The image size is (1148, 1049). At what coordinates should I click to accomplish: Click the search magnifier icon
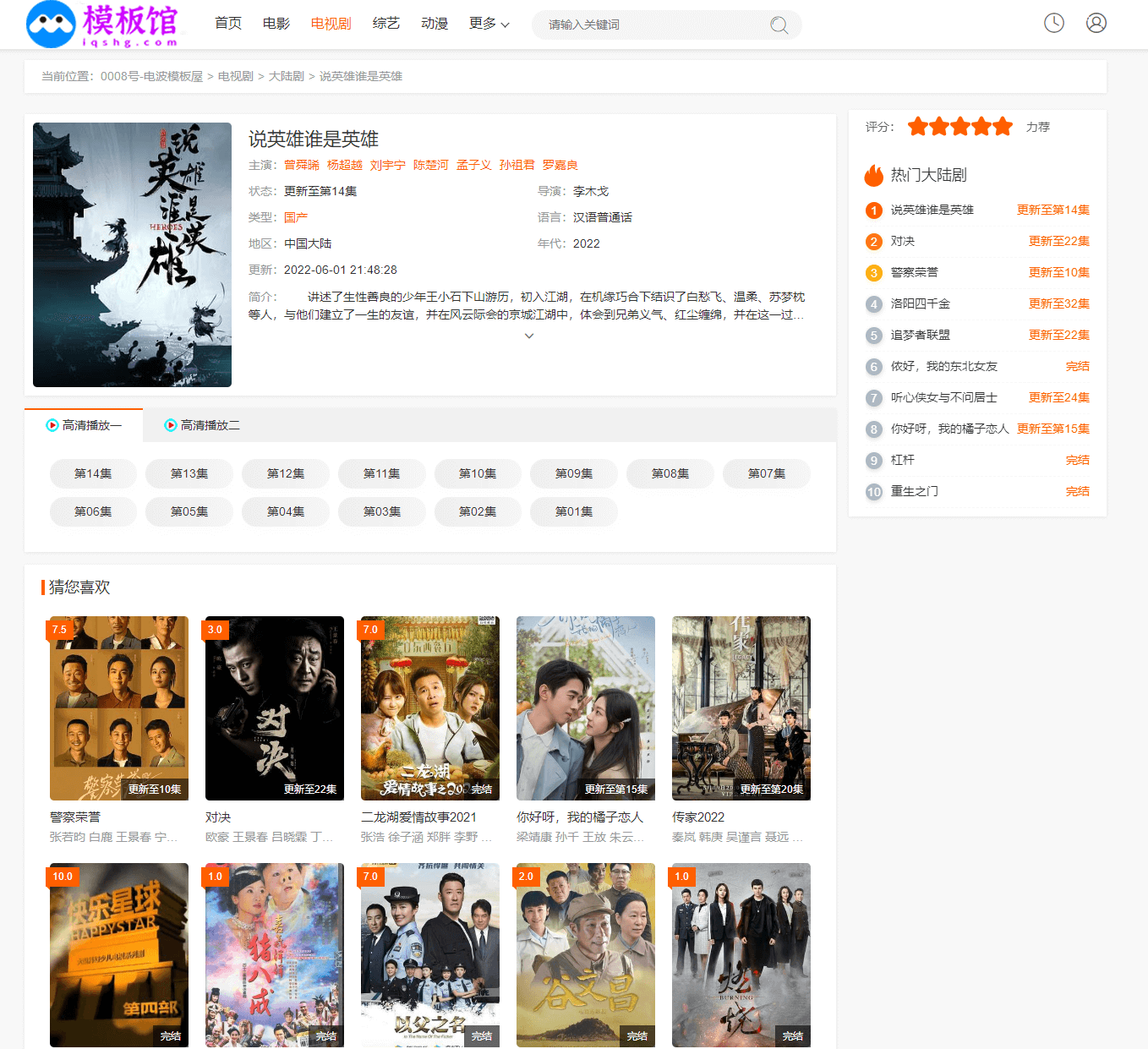pos(779,25)
